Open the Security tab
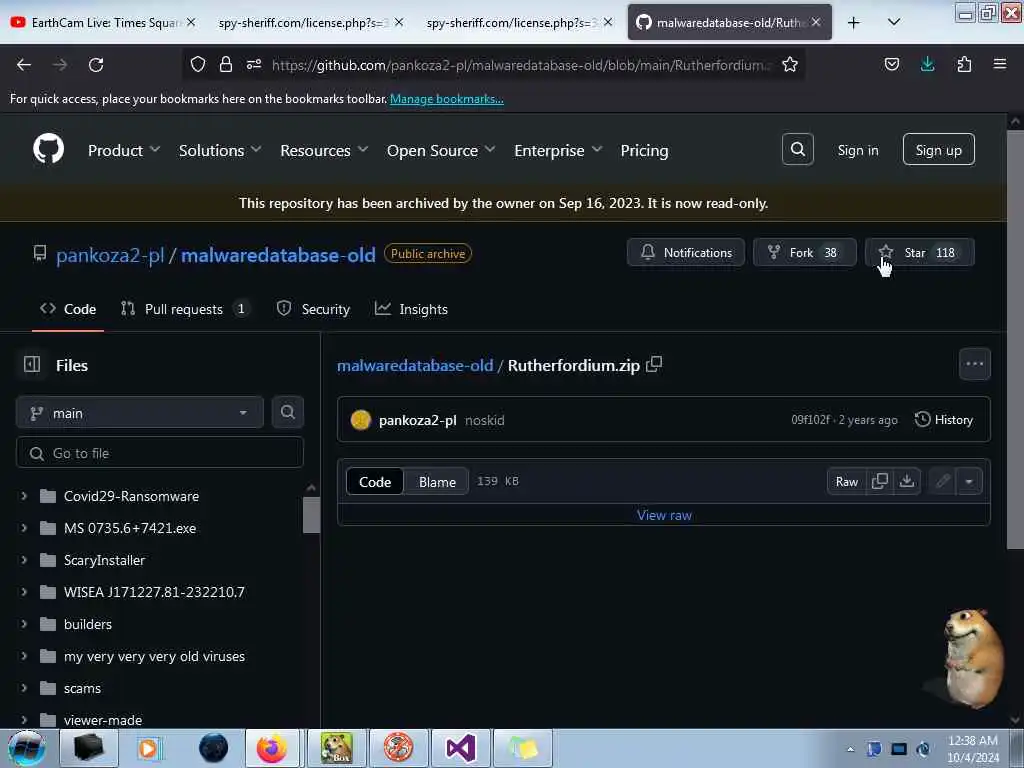The image size is (1024, 768). click(313, 309)
